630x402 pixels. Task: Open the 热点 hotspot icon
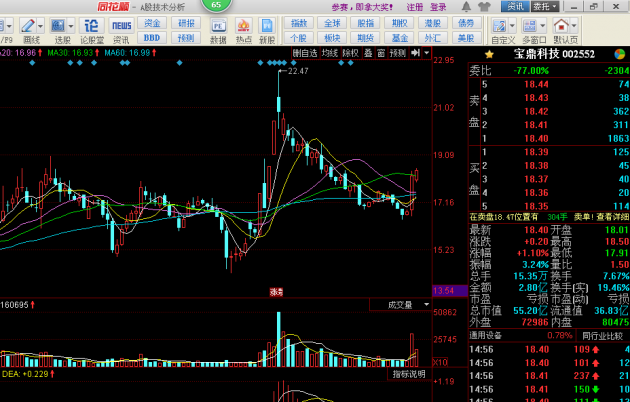tap(243, 29)
